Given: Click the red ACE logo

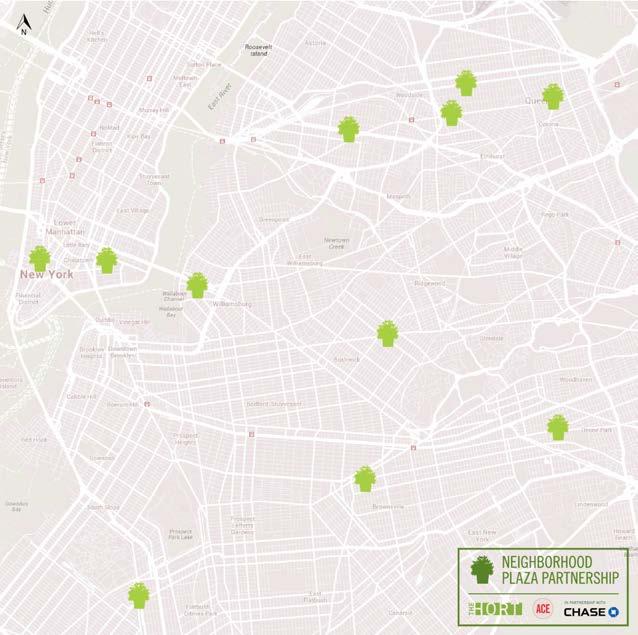Looking at the screenshot, I should pos(543,609).
